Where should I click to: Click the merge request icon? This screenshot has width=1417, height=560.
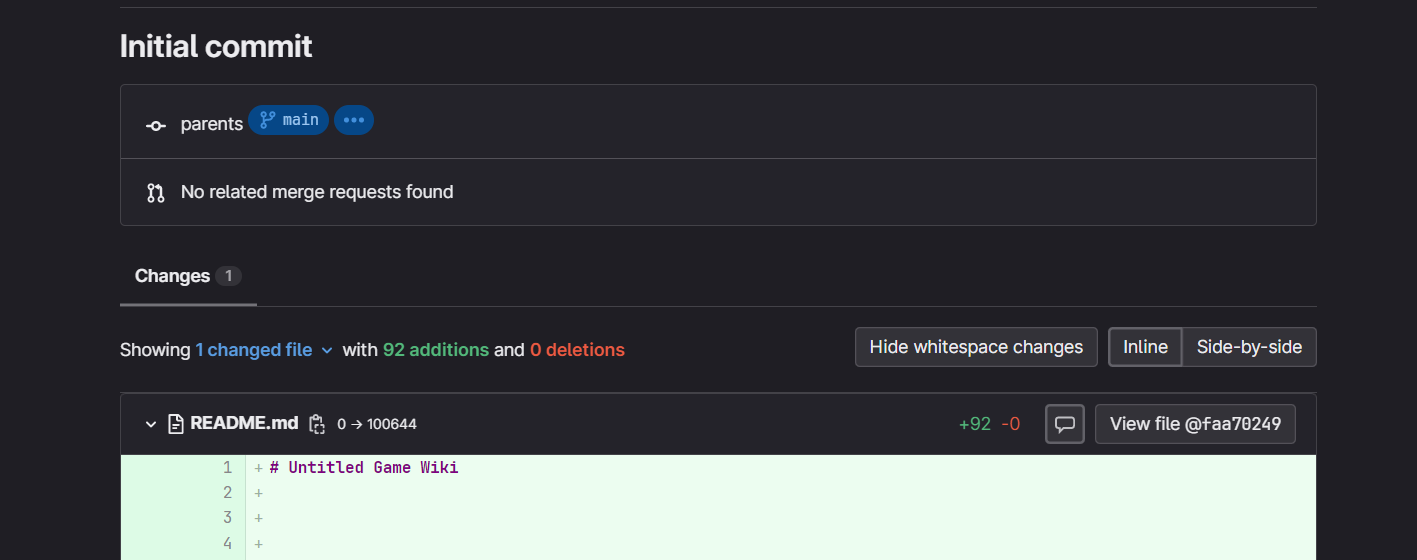[155, 192]
